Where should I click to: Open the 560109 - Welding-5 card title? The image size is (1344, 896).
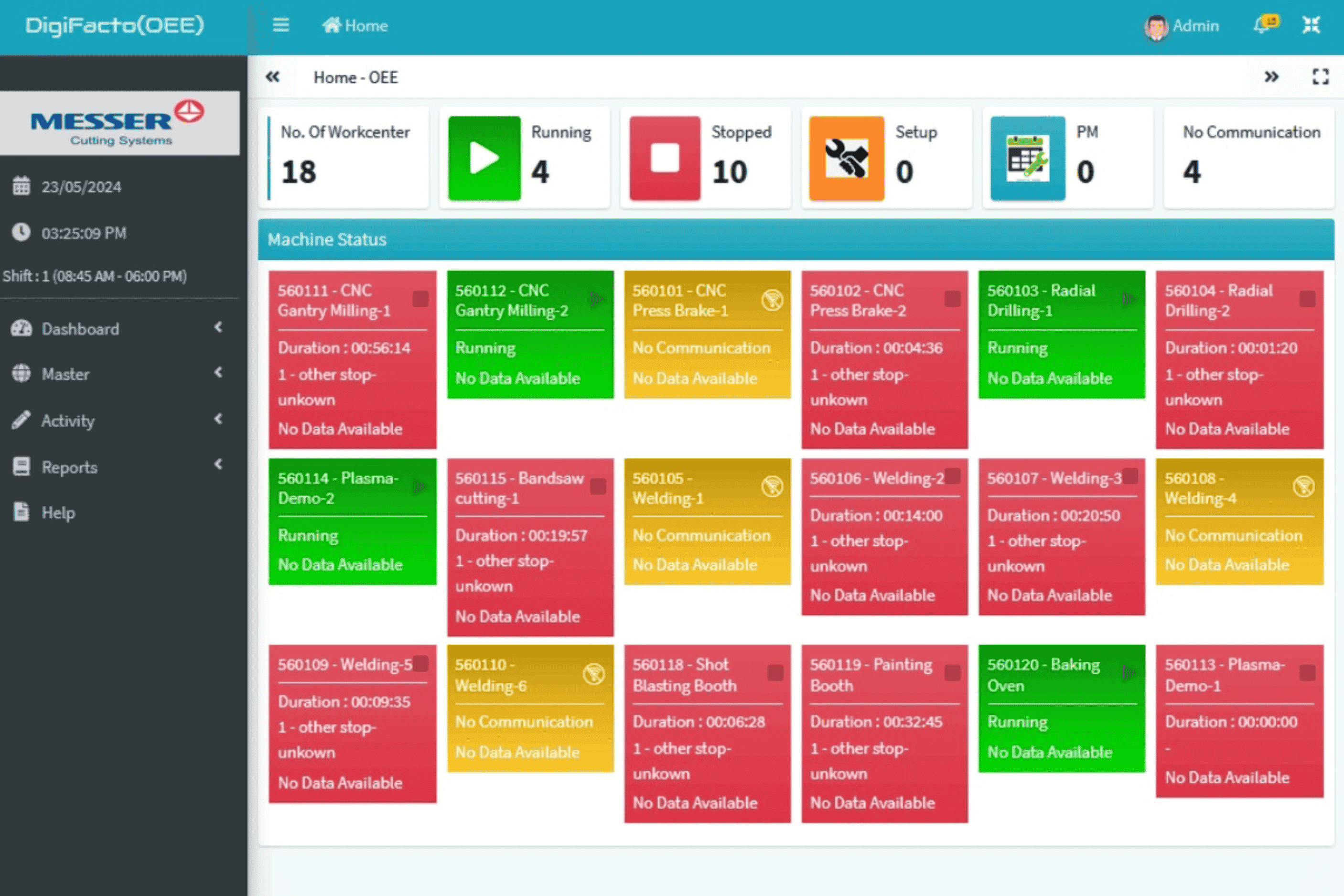345,665
